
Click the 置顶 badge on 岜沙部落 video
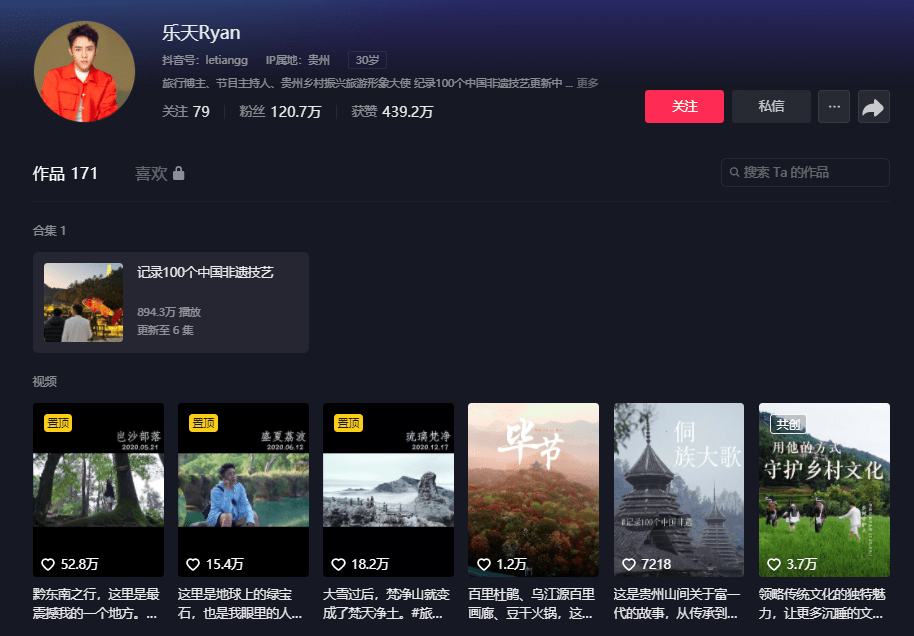coord(59,423)
